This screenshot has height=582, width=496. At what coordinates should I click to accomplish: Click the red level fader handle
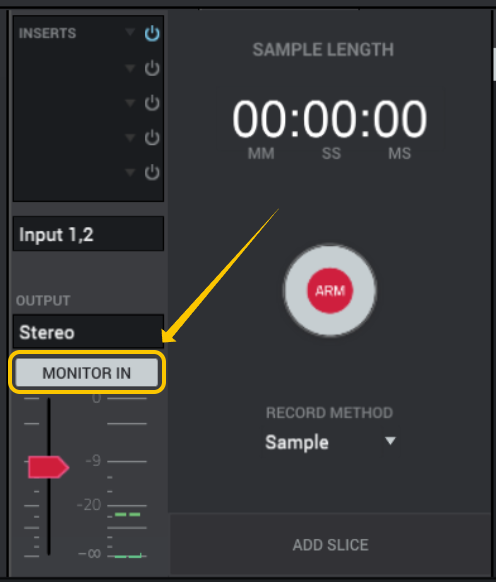point(48,467)
